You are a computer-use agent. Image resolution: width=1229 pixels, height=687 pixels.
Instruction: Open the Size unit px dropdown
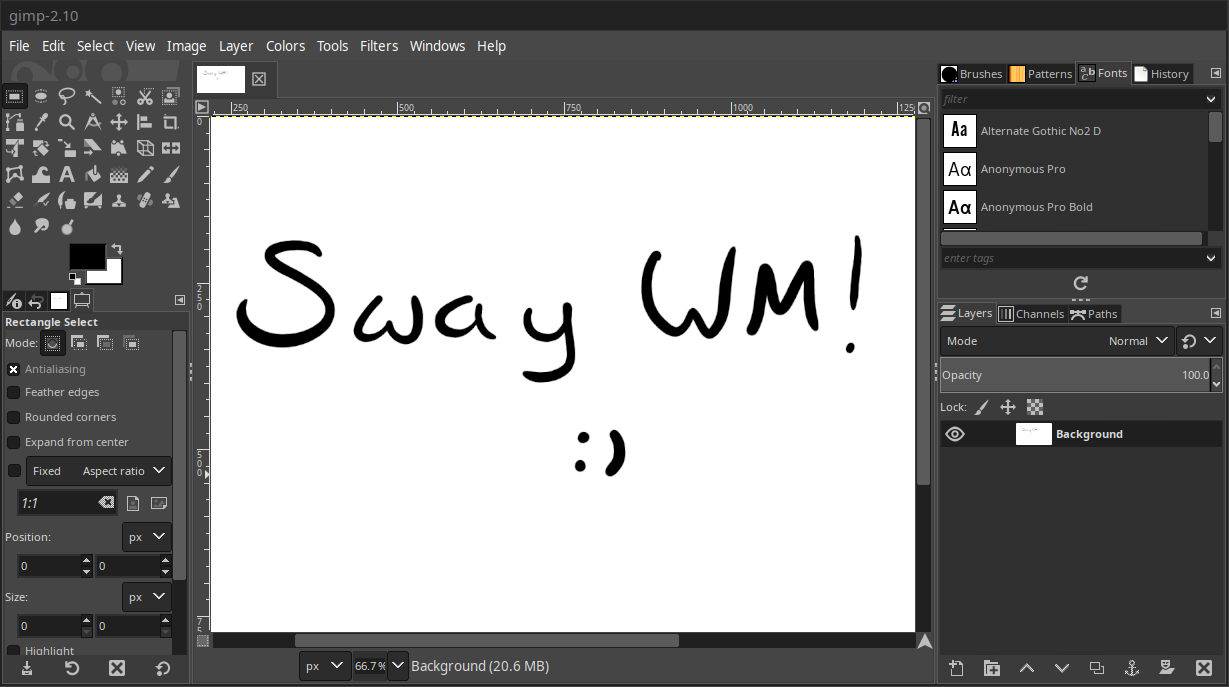click(x=146, y=597)
